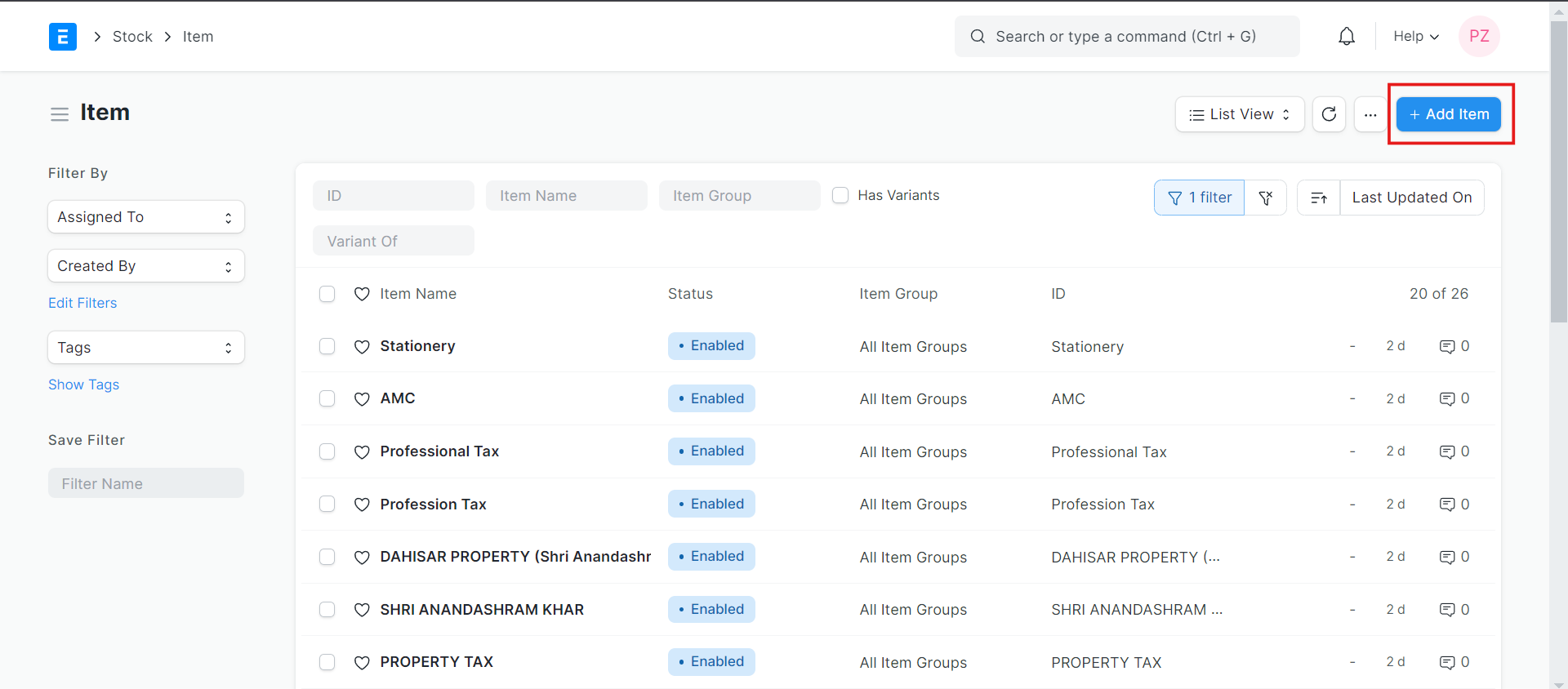Open the List View switcher dropdown
The image size is (1568, 689).
[x=1240, y=114]
